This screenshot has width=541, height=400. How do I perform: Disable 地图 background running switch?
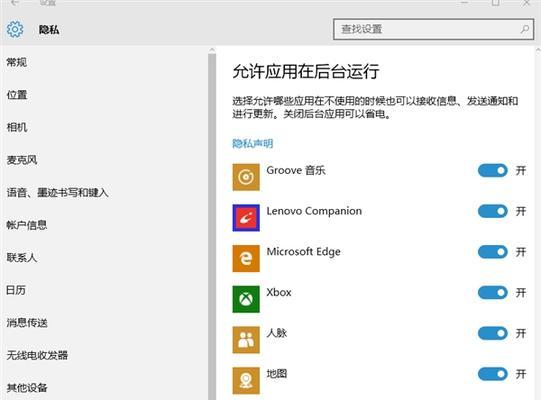493,374
